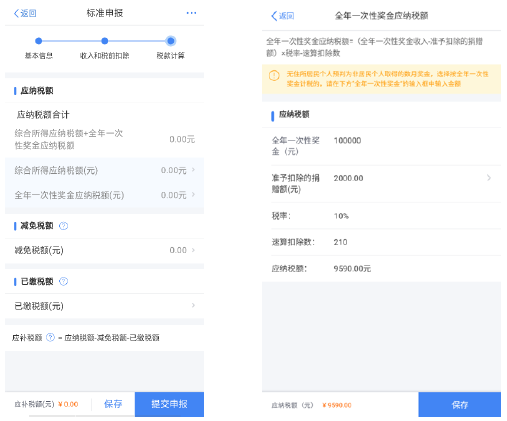Screen dimensions: 507x421
Task: Click the 提交申报 button
Action: pyautogui.click(x=169, y=404)
